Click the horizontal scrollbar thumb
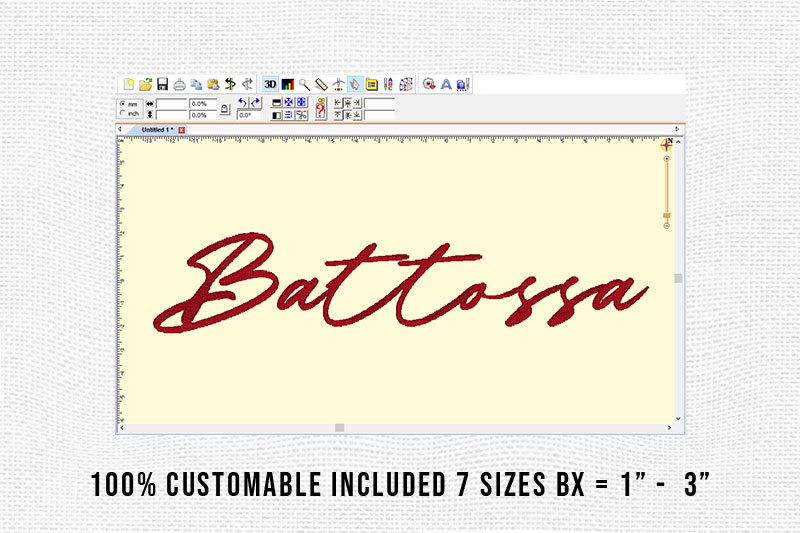 pos(339,427)
